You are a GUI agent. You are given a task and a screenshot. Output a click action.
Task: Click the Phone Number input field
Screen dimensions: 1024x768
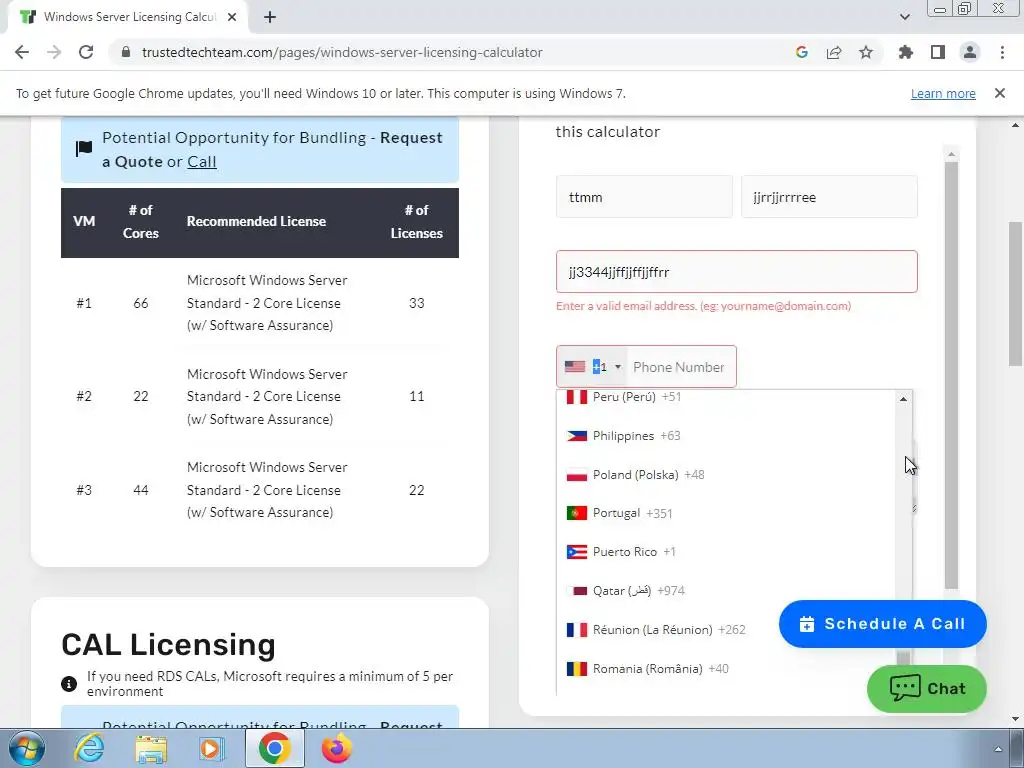pos(680,367)
